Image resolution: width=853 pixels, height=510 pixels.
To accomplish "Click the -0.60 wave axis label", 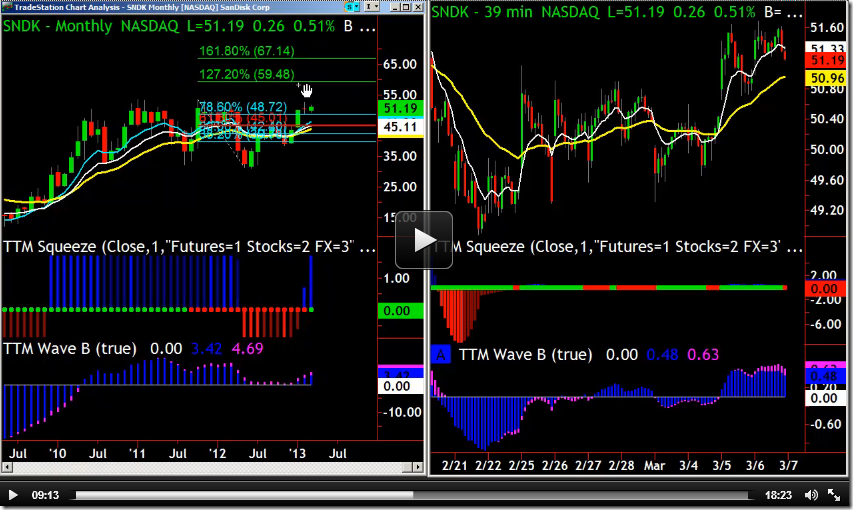I will click(824, 425).
